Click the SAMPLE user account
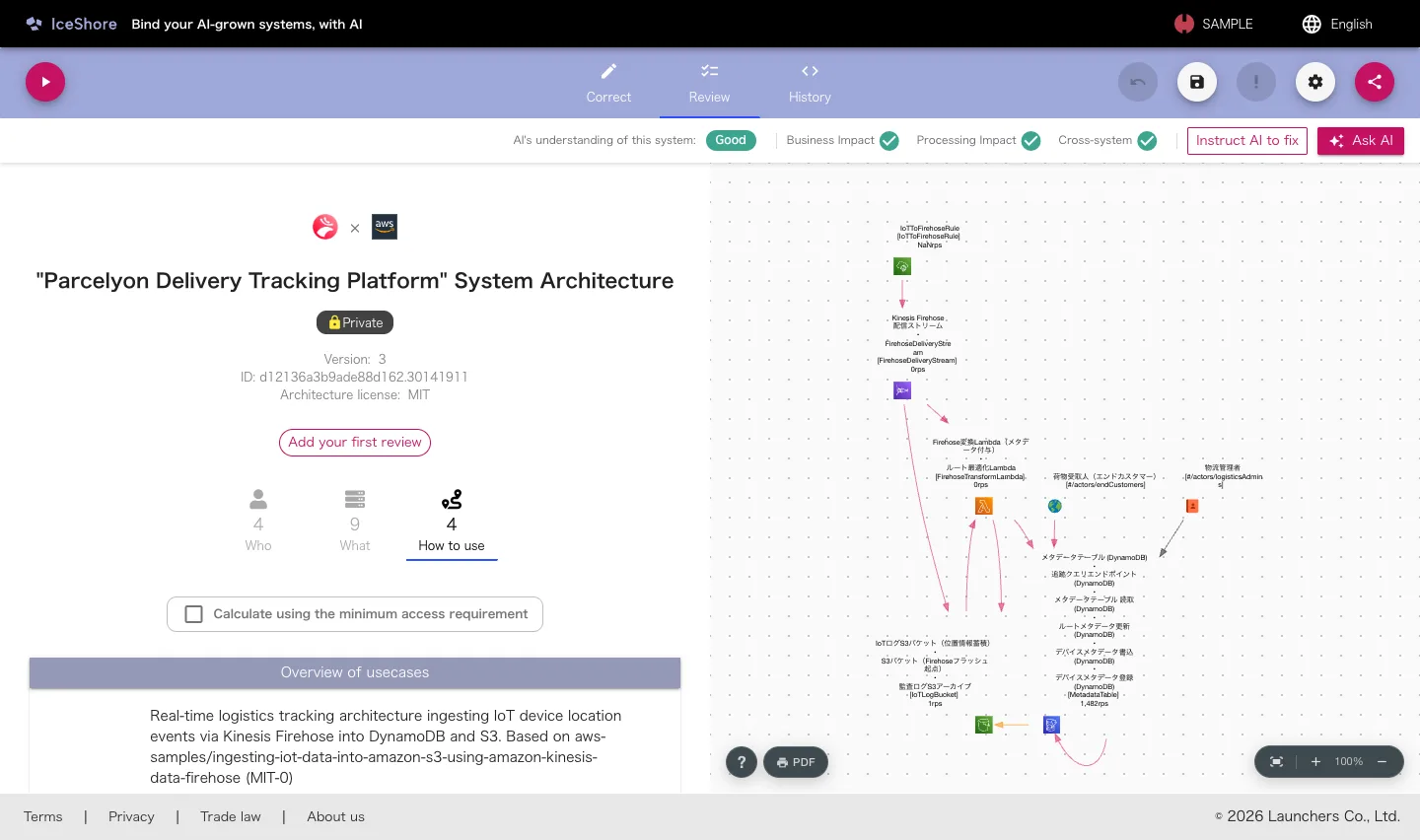This screenshot has height=840, width=1420. (1214, 24)
